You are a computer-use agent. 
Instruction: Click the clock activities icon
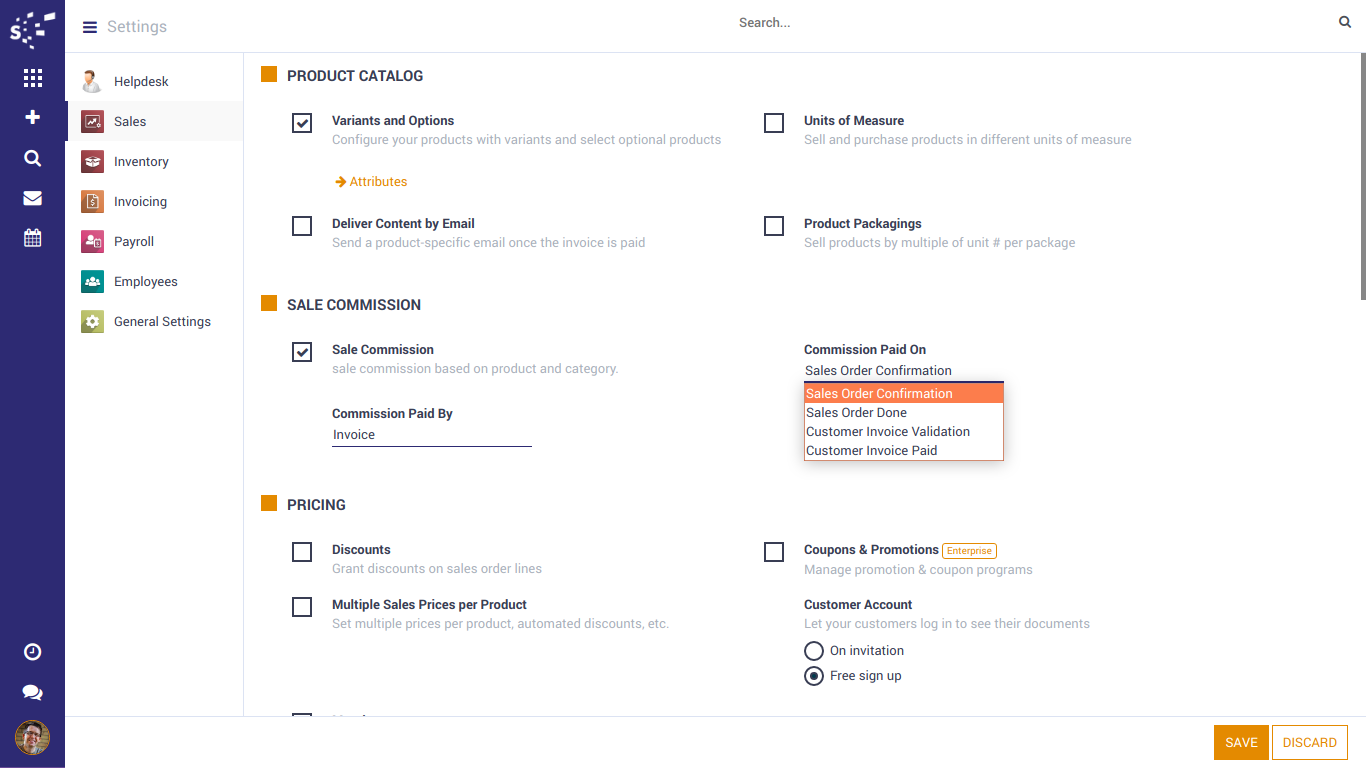[x=32, y=652]
